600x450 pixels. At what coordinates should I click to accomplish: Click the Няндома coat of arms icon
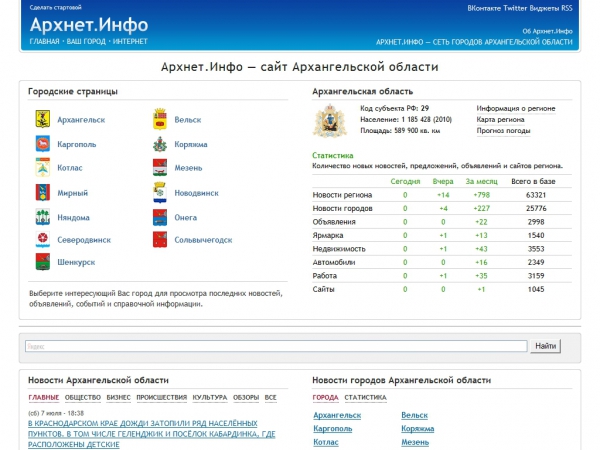coord(42,217)
